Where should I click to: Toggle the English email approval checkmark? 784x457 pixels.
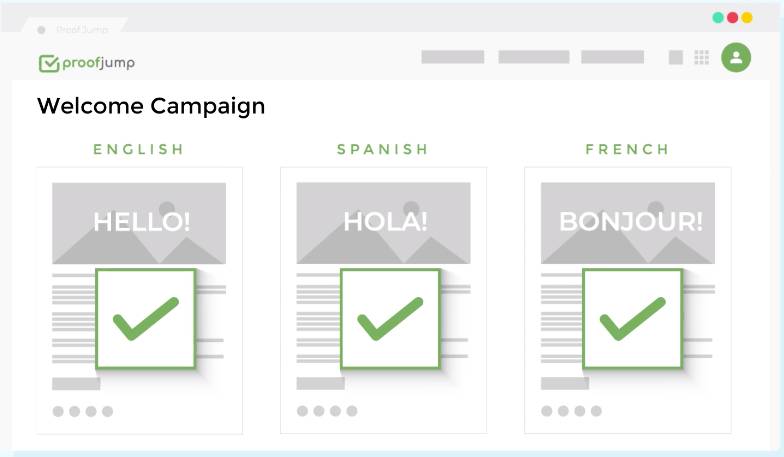pyautogui.click(x=146, y=319)
